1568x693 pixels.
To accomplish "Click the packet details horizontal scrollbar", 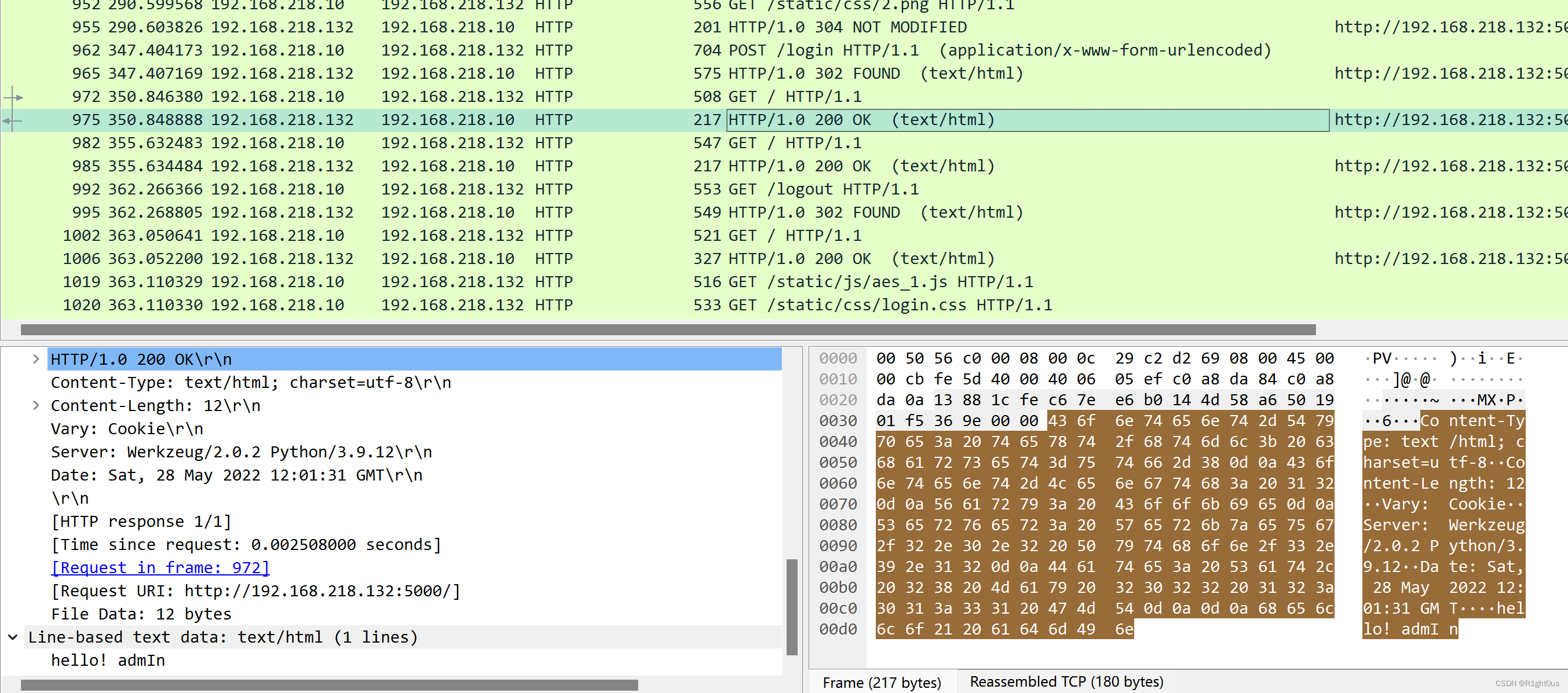I will point(330,685).
